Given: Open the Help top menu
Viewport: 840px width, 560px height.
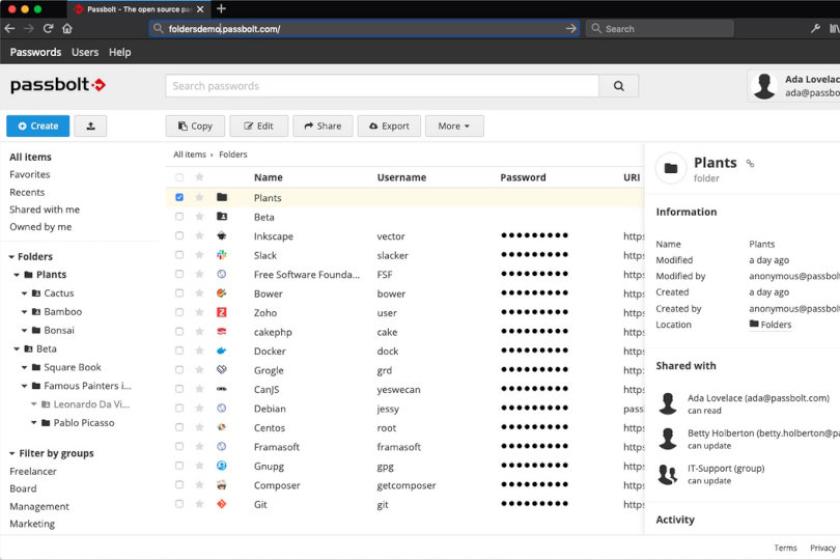Looking at the screenshot, I should 120,52.
